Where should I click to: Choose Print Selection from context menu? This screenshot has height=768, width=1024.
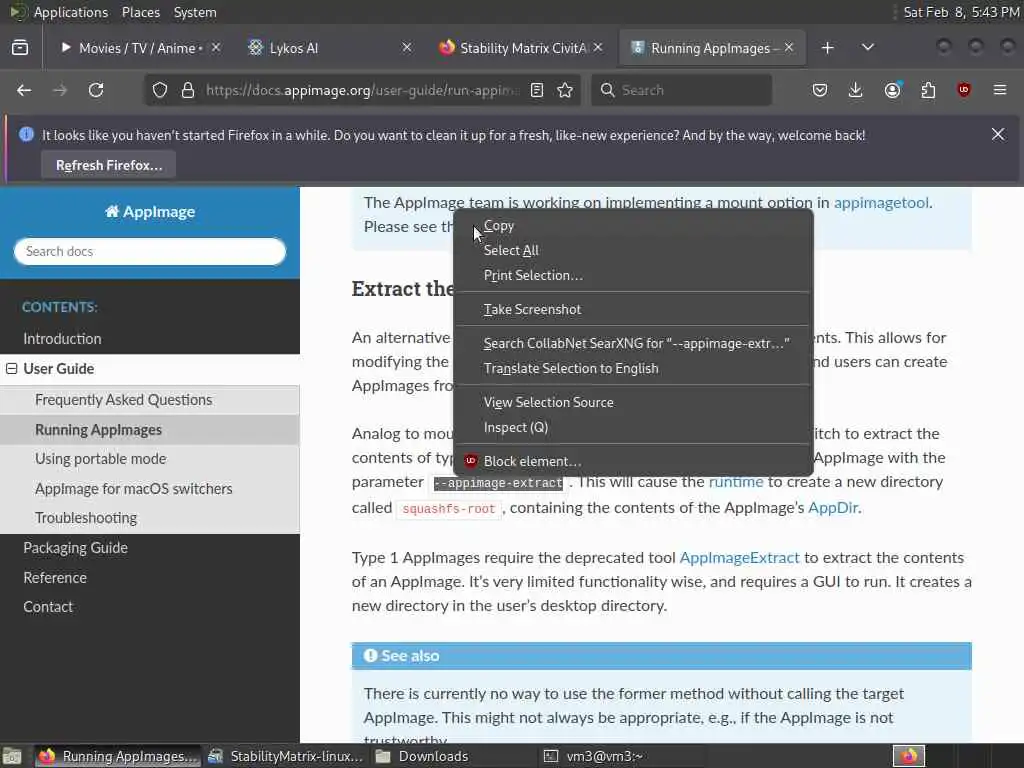point(633,276)
